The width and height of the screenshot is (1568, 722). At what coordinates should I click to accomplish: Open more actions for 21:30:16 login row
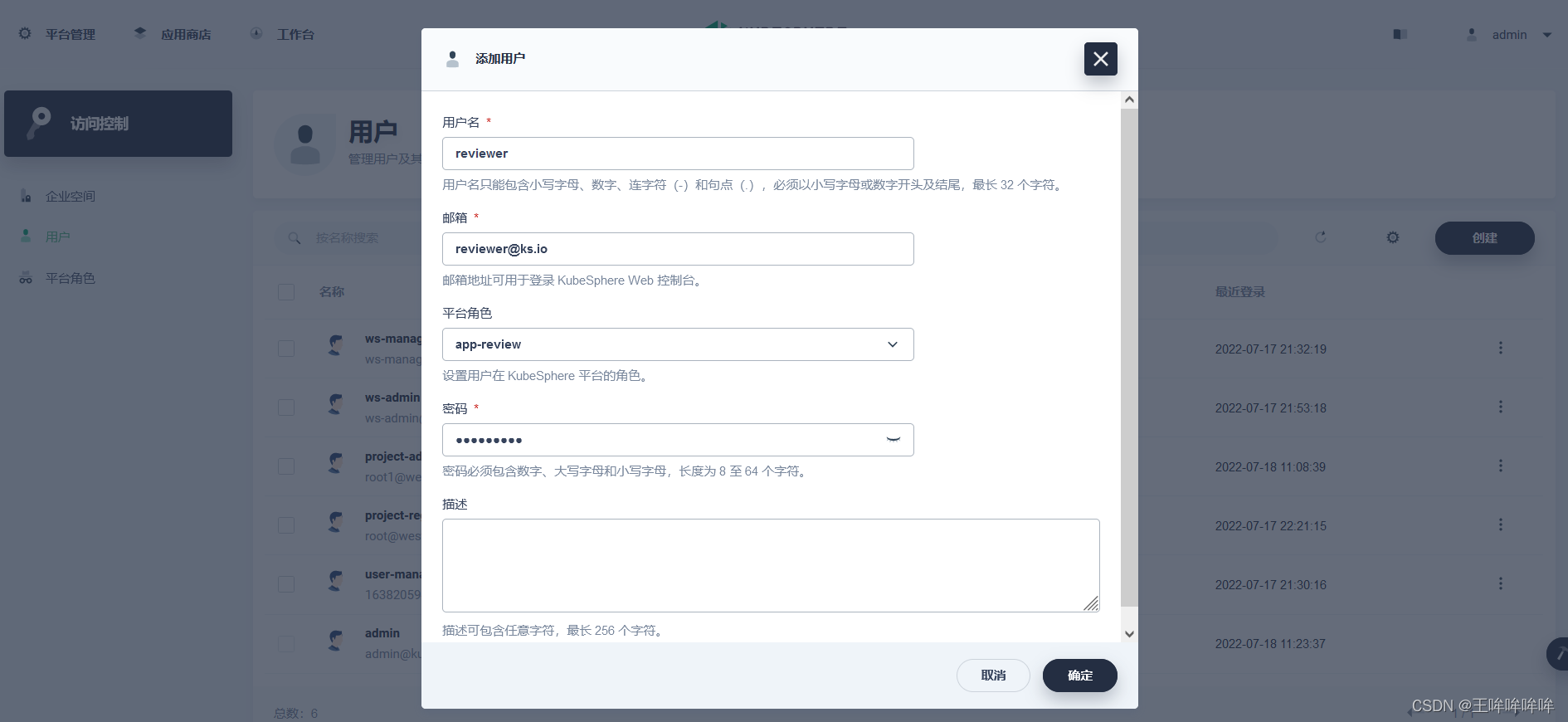point(1500,583)
